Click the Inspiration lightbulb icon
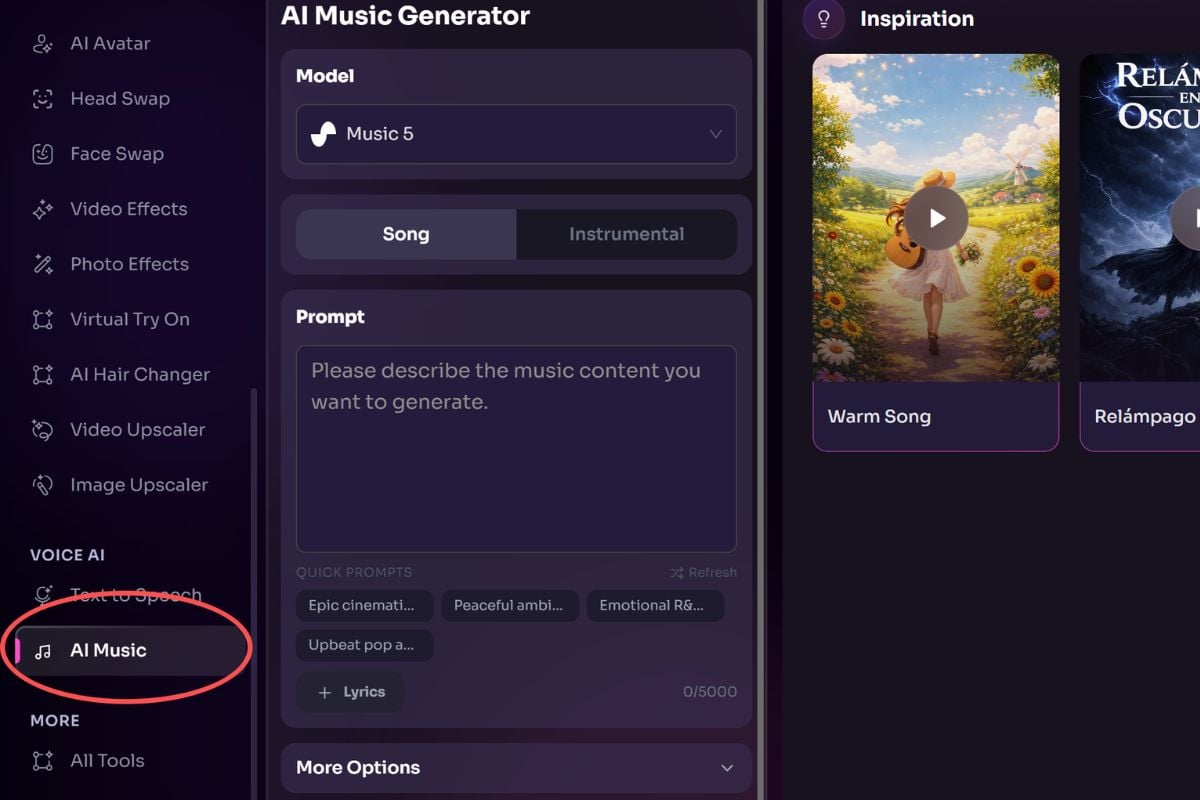Viewport: 1200px width, 800px height. (x=824, y=19)
